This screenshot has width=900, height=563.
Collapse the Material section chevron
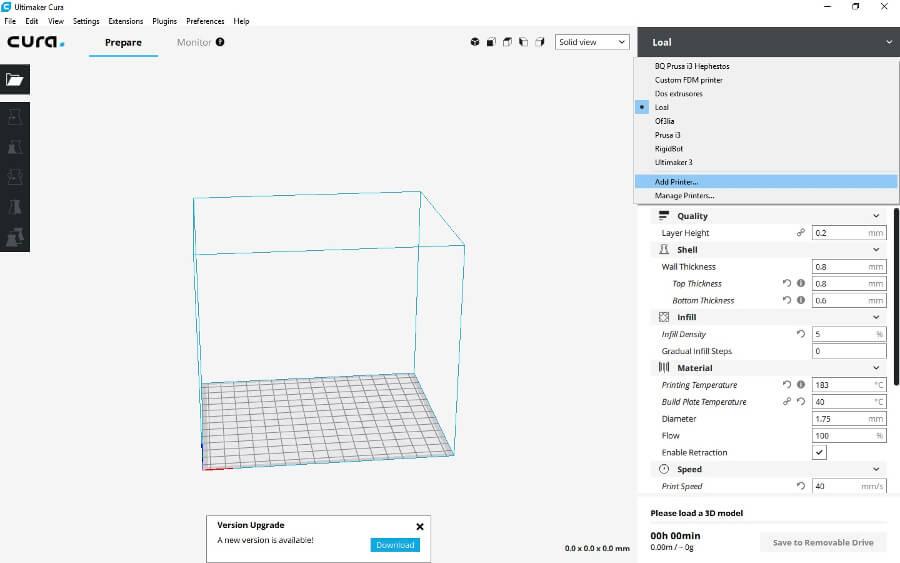(x=876, y=368)
